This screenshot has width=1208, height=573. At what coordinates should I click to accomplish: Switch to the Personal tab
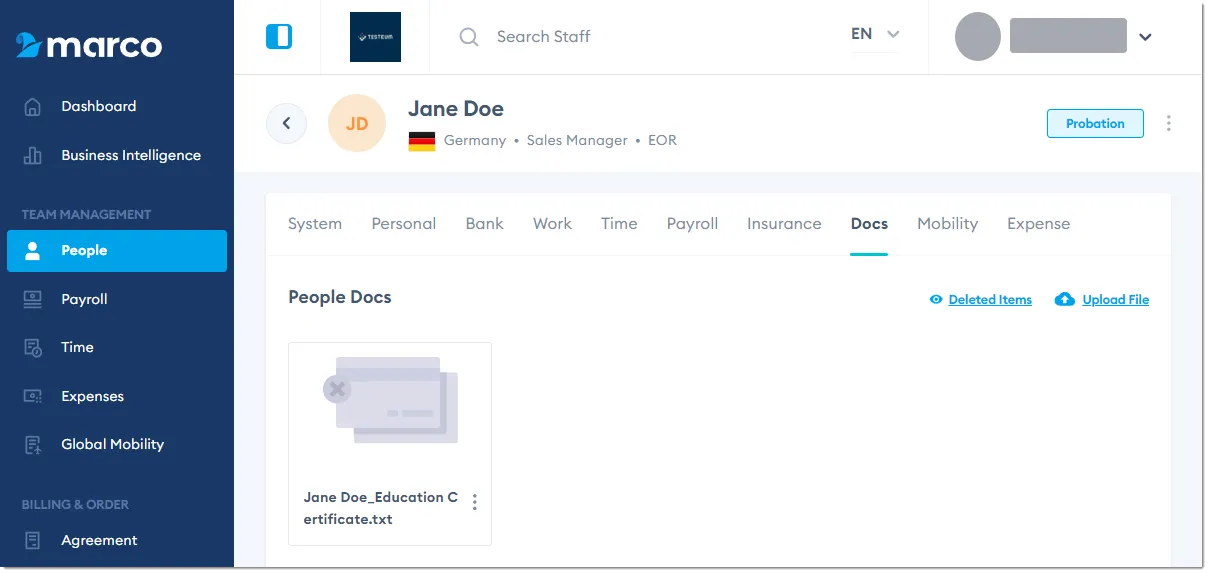point(404,224)
